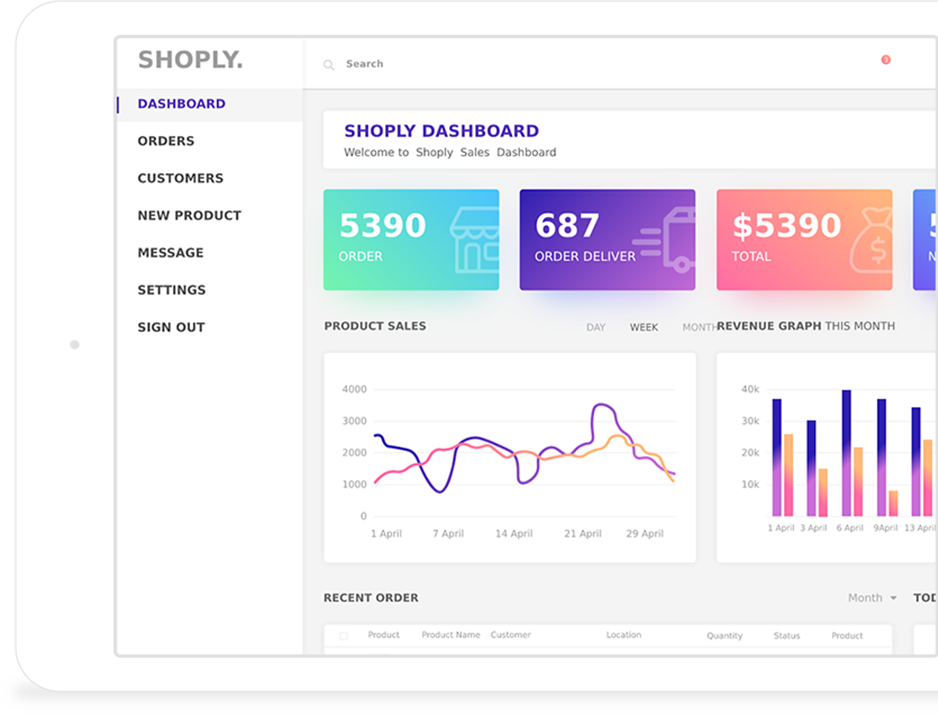
Task: Switch Product Sales to WEEK view
Action: point(644,327)
